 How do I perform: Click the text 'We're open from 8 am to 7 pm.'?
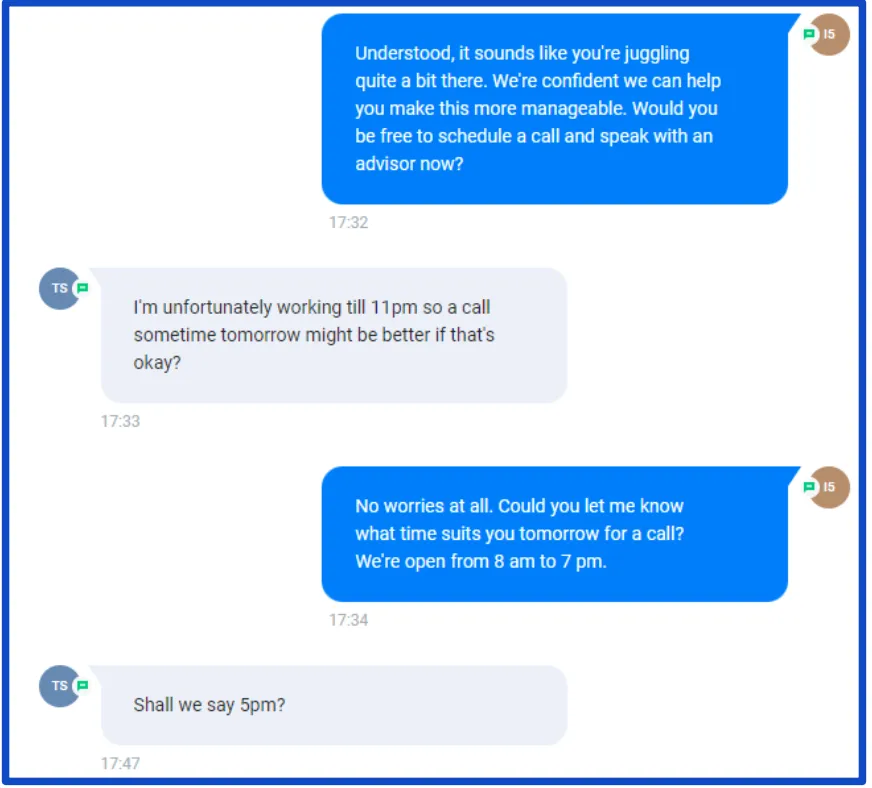(x=480, y=562)
